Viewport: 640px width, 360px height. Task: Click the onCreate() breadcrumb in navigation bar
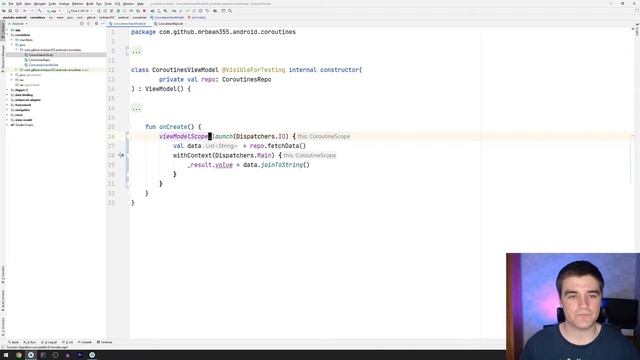[197, 18]
